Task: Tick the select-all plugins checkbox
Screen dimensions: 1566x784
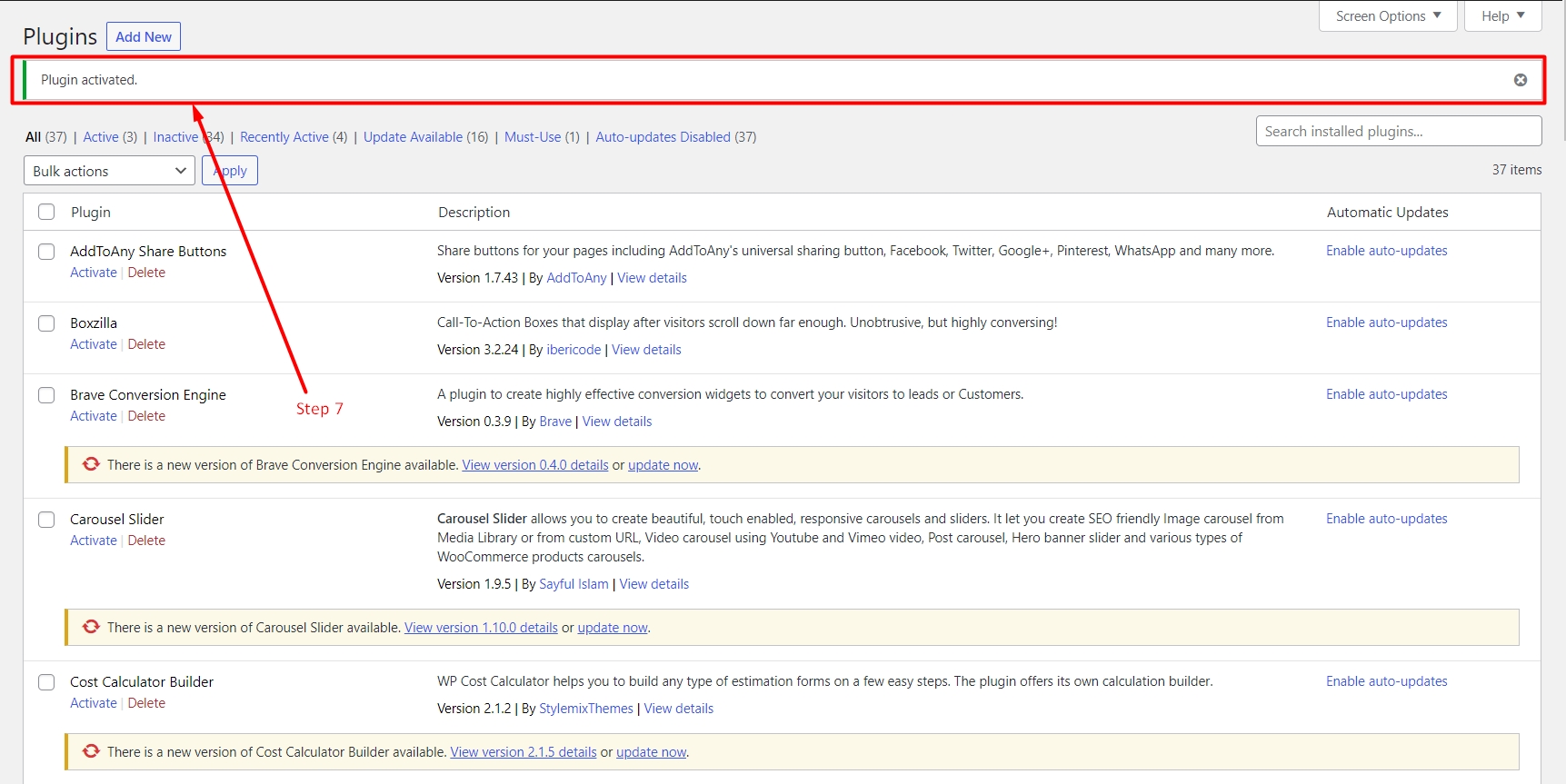Action: coord(46,212)
